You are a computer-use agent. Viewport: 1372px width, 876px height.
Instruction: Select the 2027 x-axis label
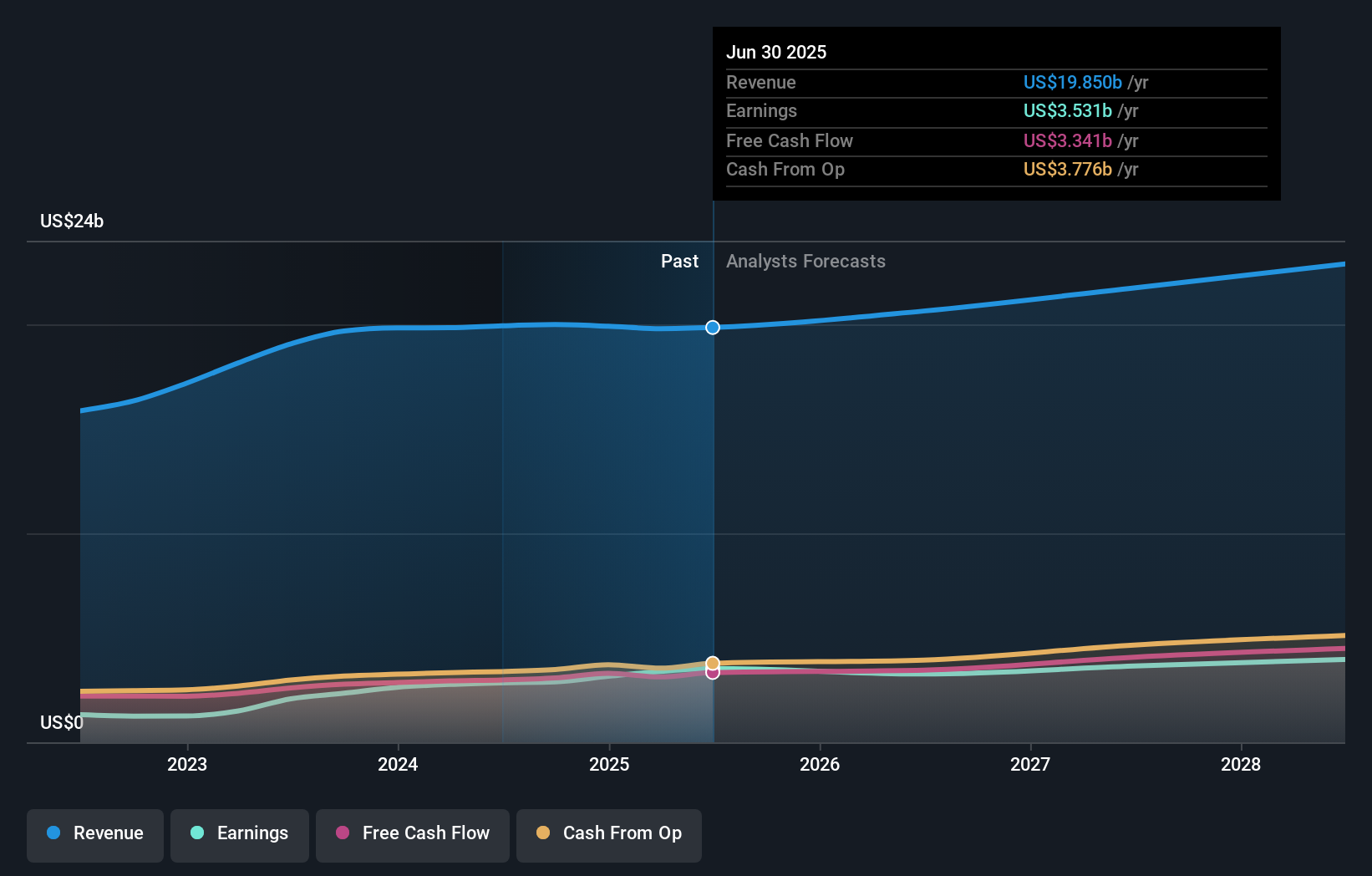tap(1030, 764)
